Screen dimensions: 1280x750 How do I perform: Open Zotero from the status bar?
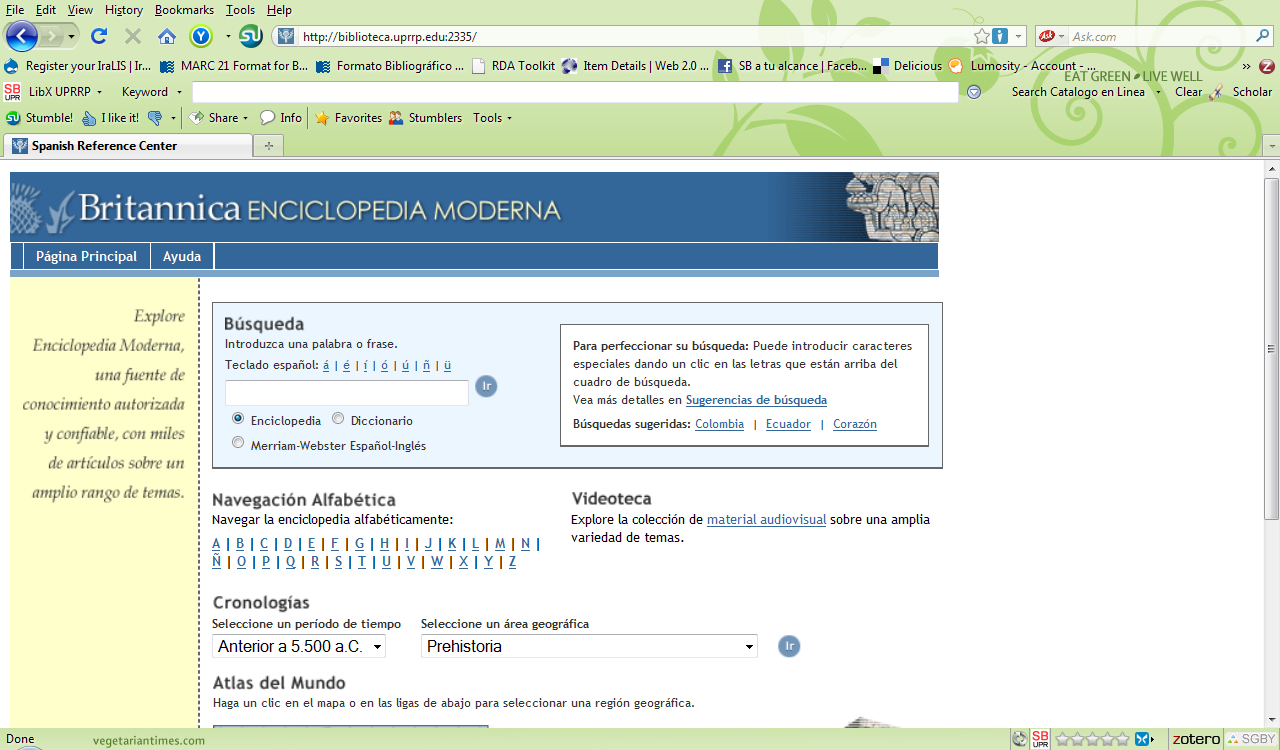click(1196, 739)
